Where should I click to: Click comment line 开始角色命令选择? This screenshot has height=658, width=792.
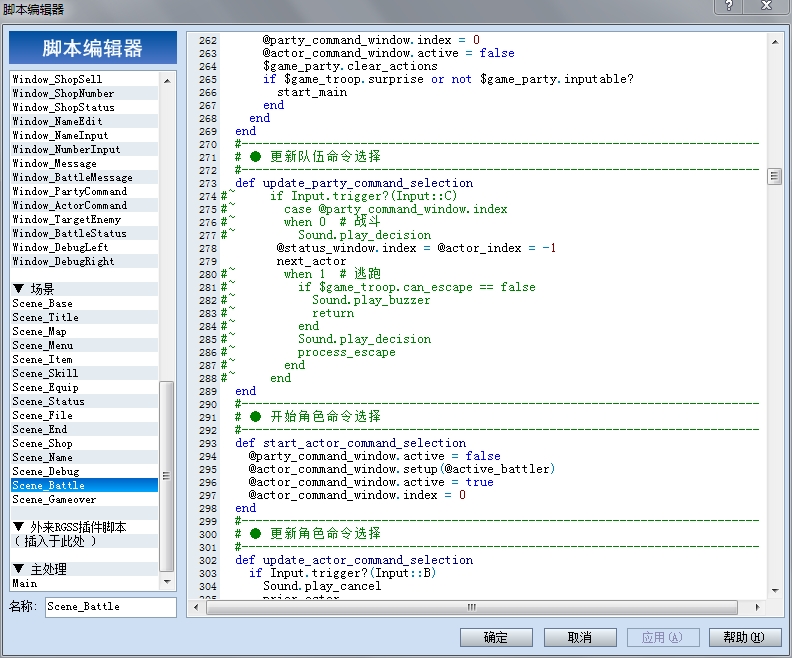tap(308, 417)
